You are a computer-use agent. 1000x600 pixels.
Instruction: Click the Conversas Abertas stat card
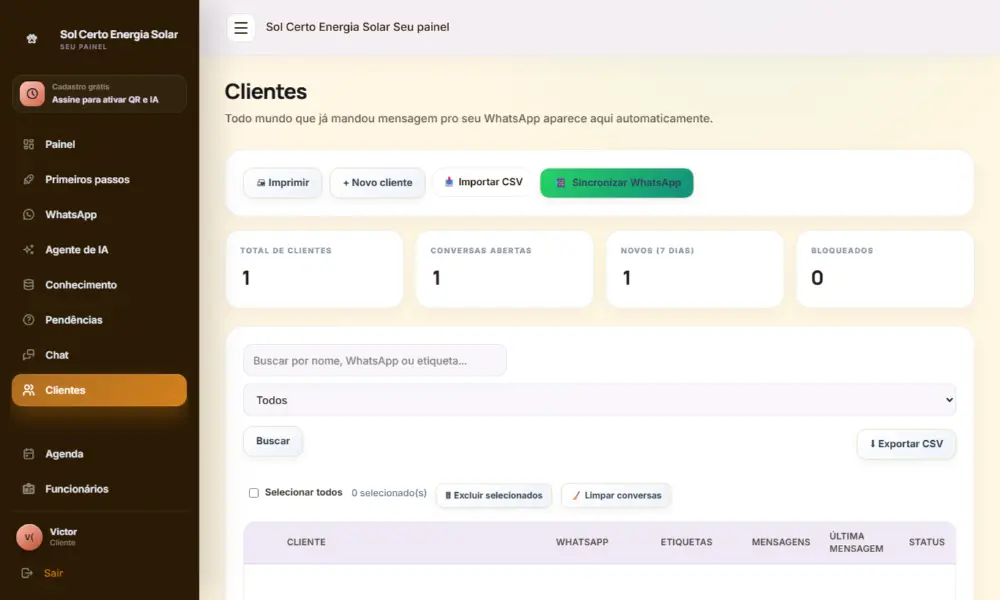coord(504,269)
